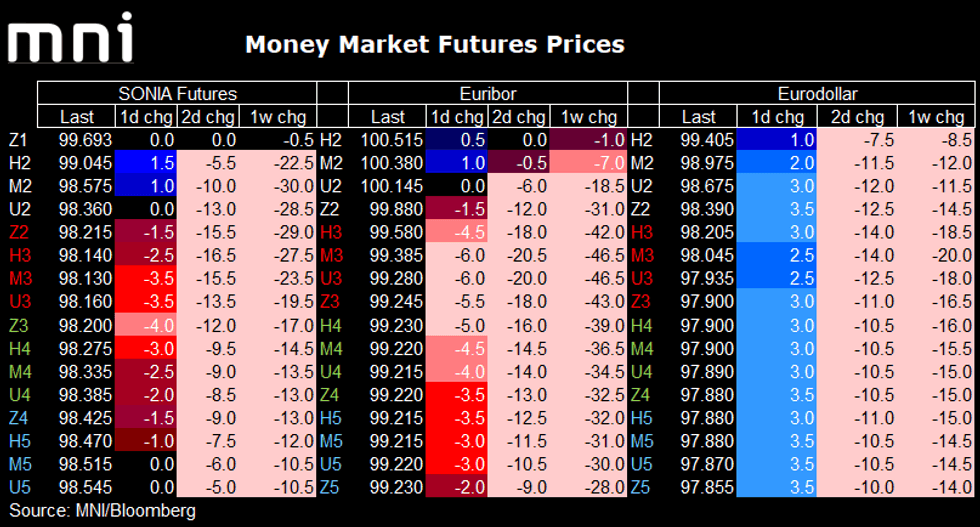Click the blue SONIA H2 1d chg 1.5 cell
Image resolution: width=980 pixels, height=527 pixels.
click(x=146, y=163)
